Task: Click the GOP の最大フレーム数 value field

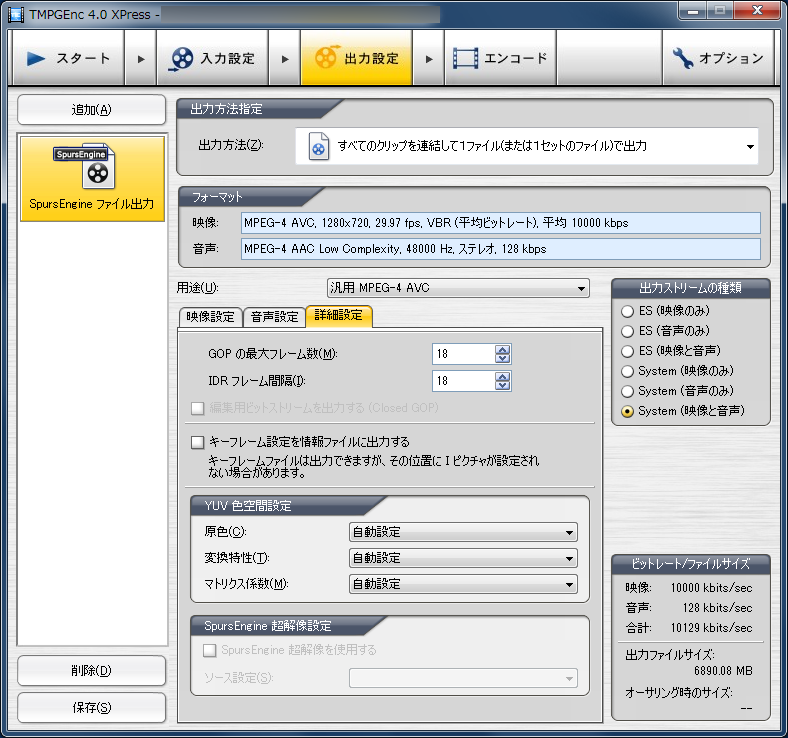Action: tap(463, 354)
